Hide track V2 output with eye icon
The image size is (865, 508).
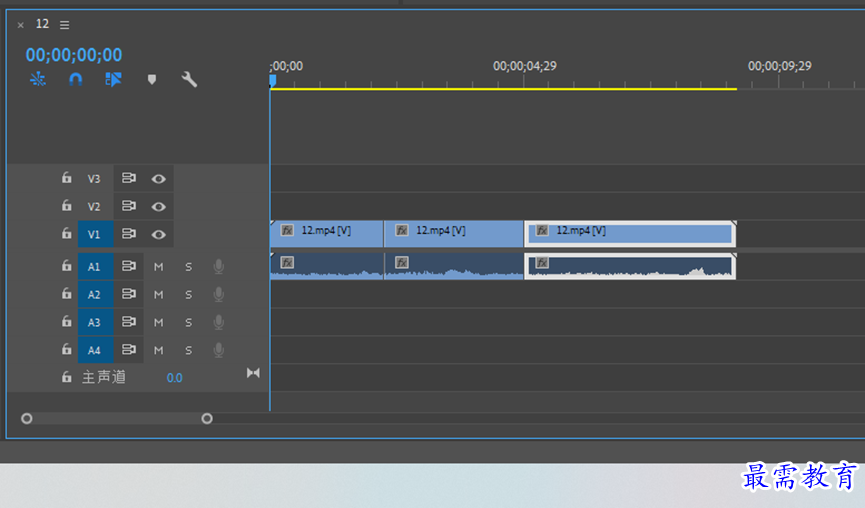tap(158, 206)
